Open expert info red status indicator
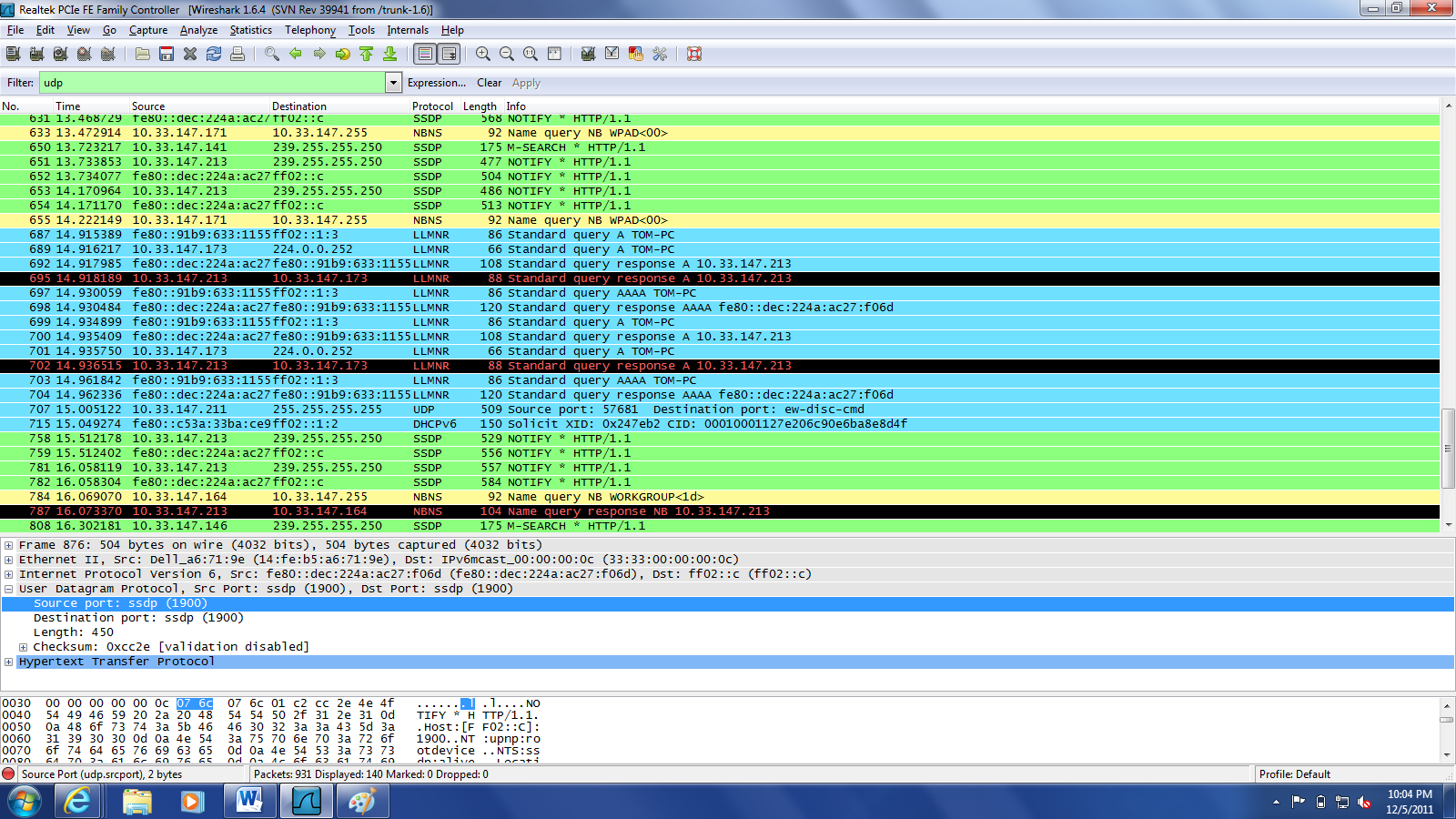The image size is (1456, 819). [x=9, y=774]
